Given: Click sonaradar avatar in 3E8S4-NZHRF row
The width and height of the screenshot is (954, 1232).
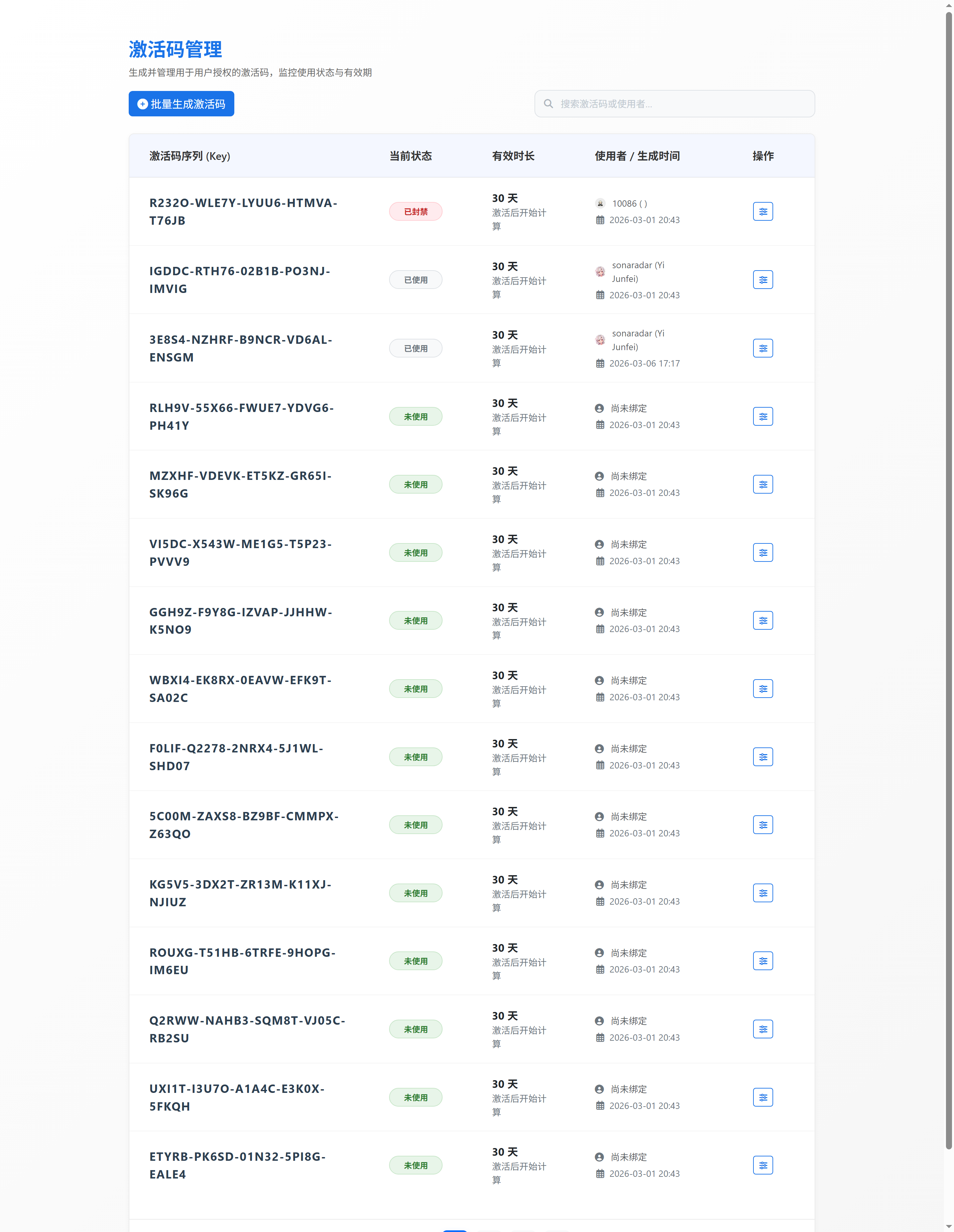Looking at the screenshot, I should (600, 339).
